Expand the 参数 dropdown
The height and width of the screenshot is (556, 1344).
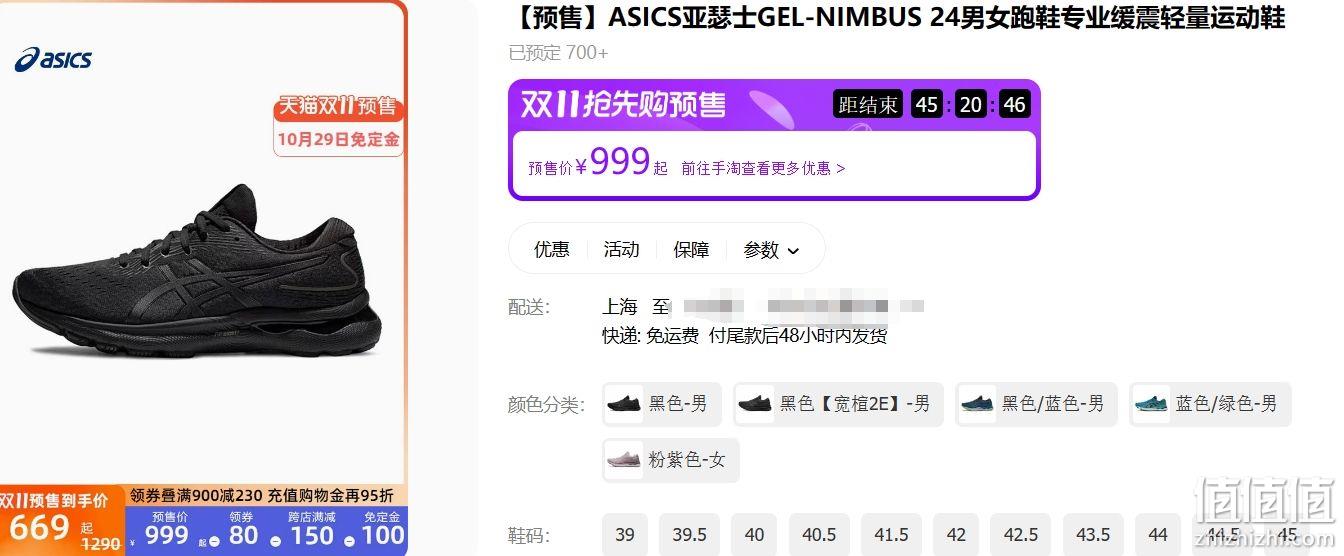click(x=771, y=249)
